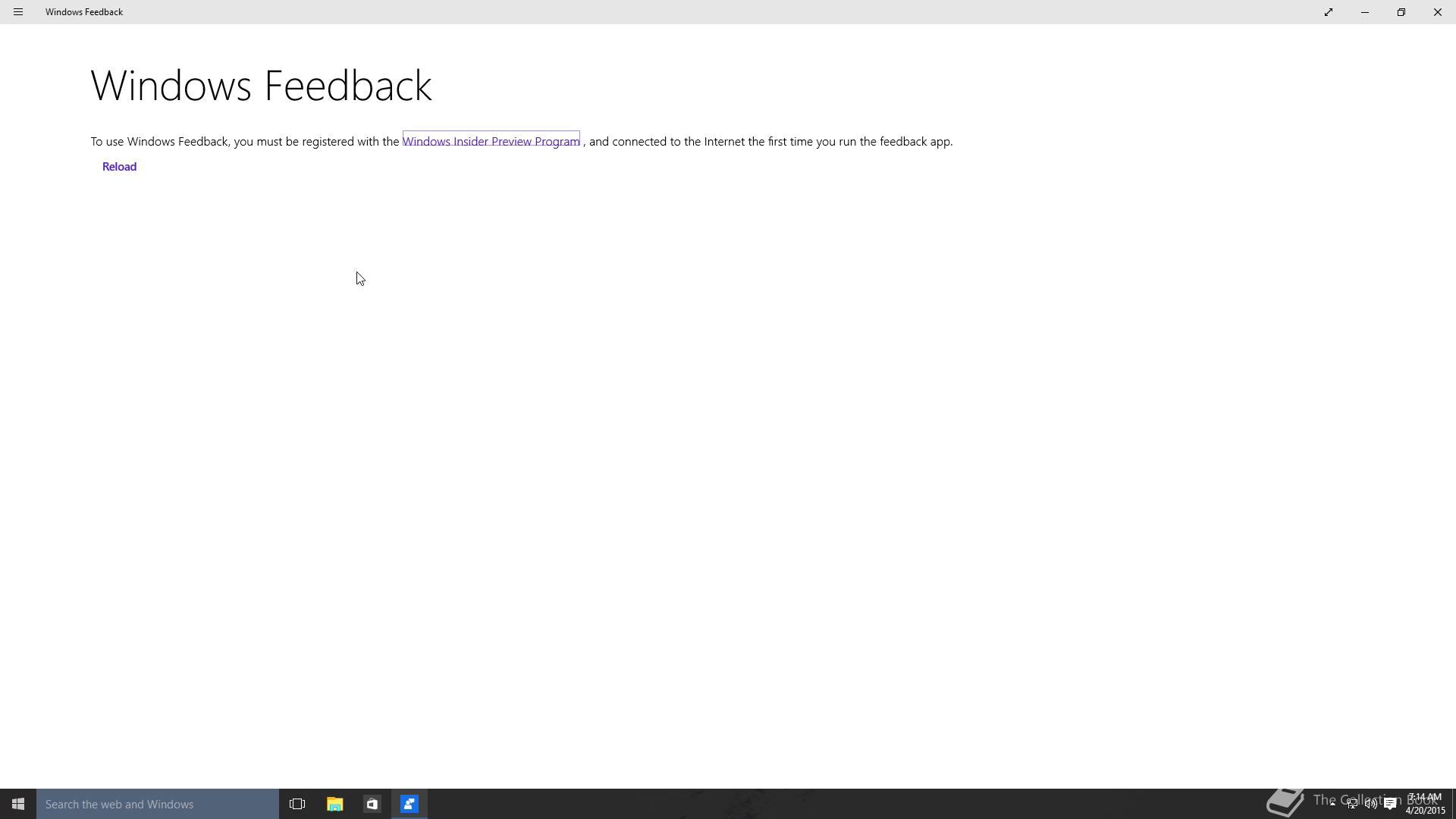Viewport: 1456px width, 819px height.
Task: Click the Windows Feedback page heading
Action: pyautogui.click(x=262, y=85)
